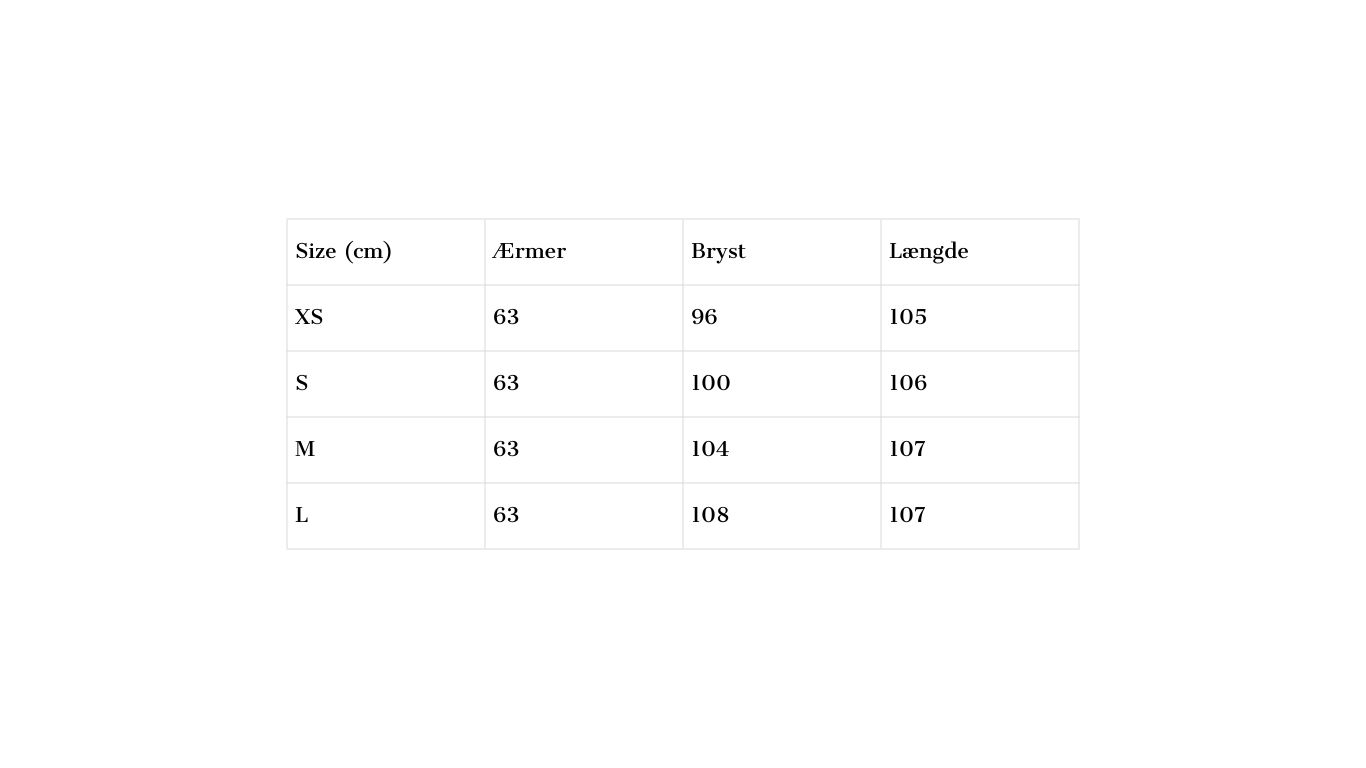Image resolution: width=1366 pixels, height=768 pixels.
Task: Click the Længde value 105
Action: coord(908,318)
